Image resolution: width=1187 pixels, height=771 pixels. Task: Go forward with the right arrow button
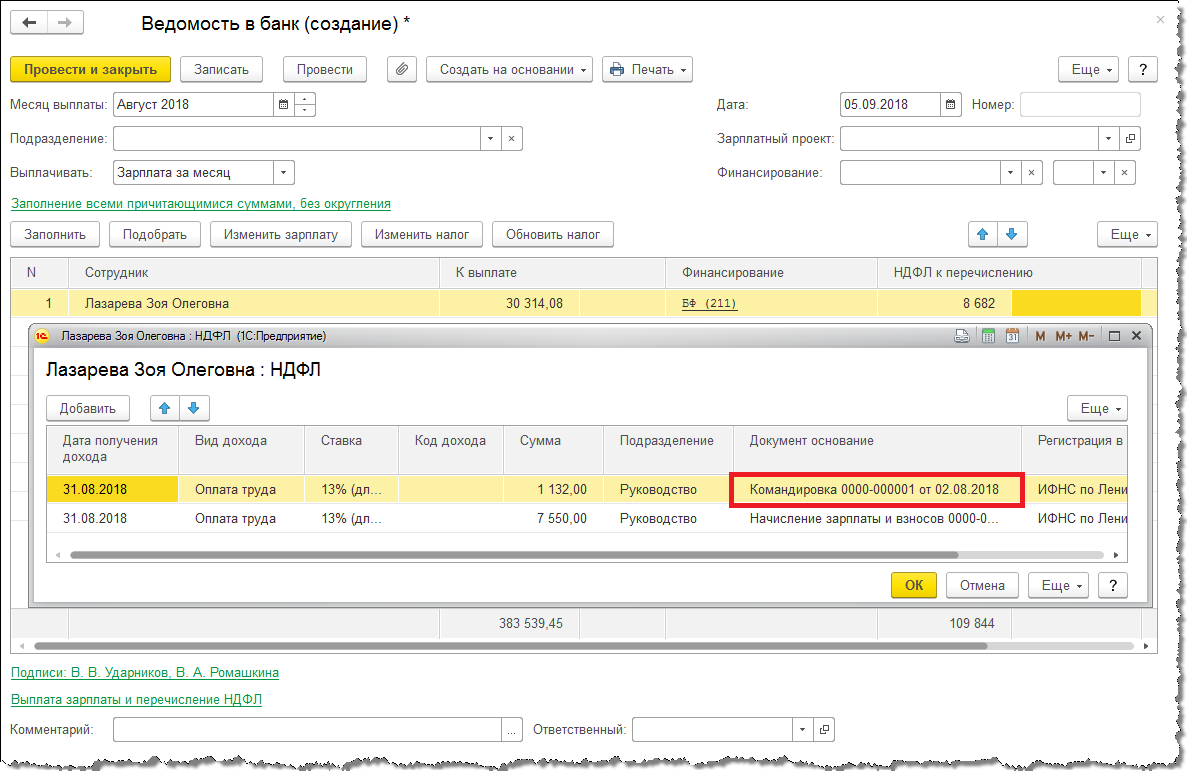click(65, 23)
